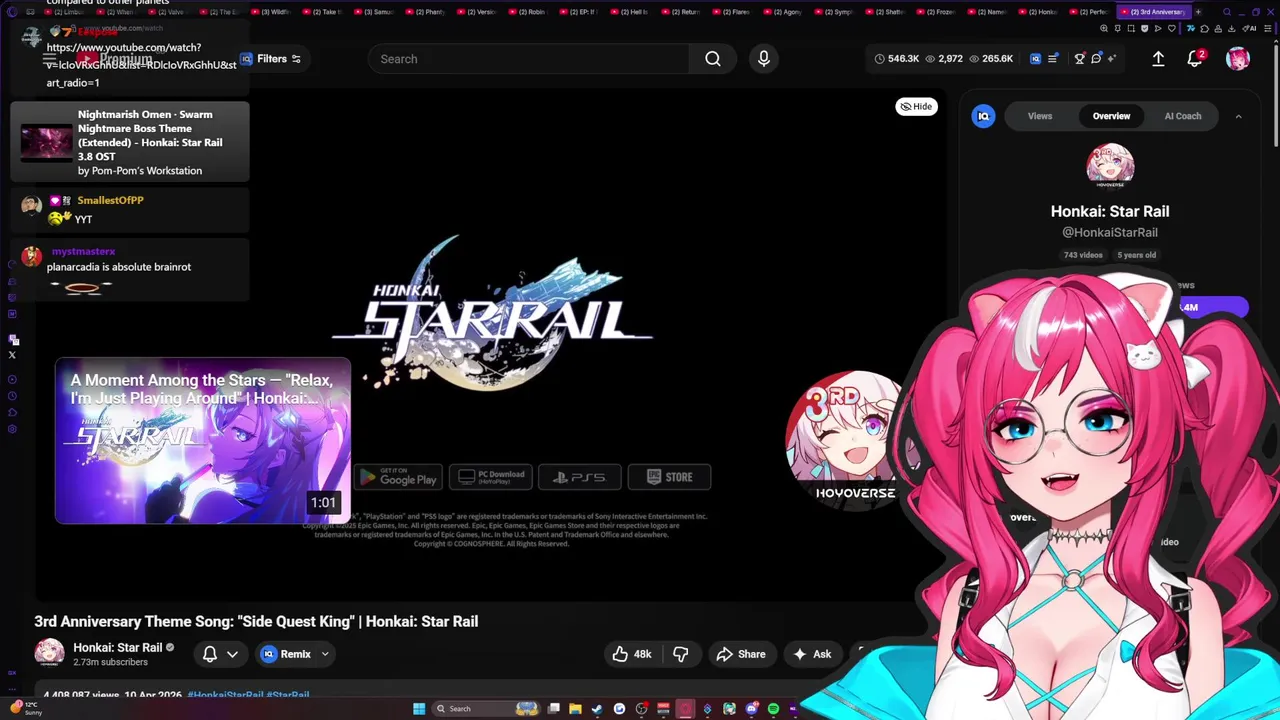The height and width of the screenshot is (720, 1280).
Task: Click mystmasterx username in chat overlay
Action: click(83, 252)
